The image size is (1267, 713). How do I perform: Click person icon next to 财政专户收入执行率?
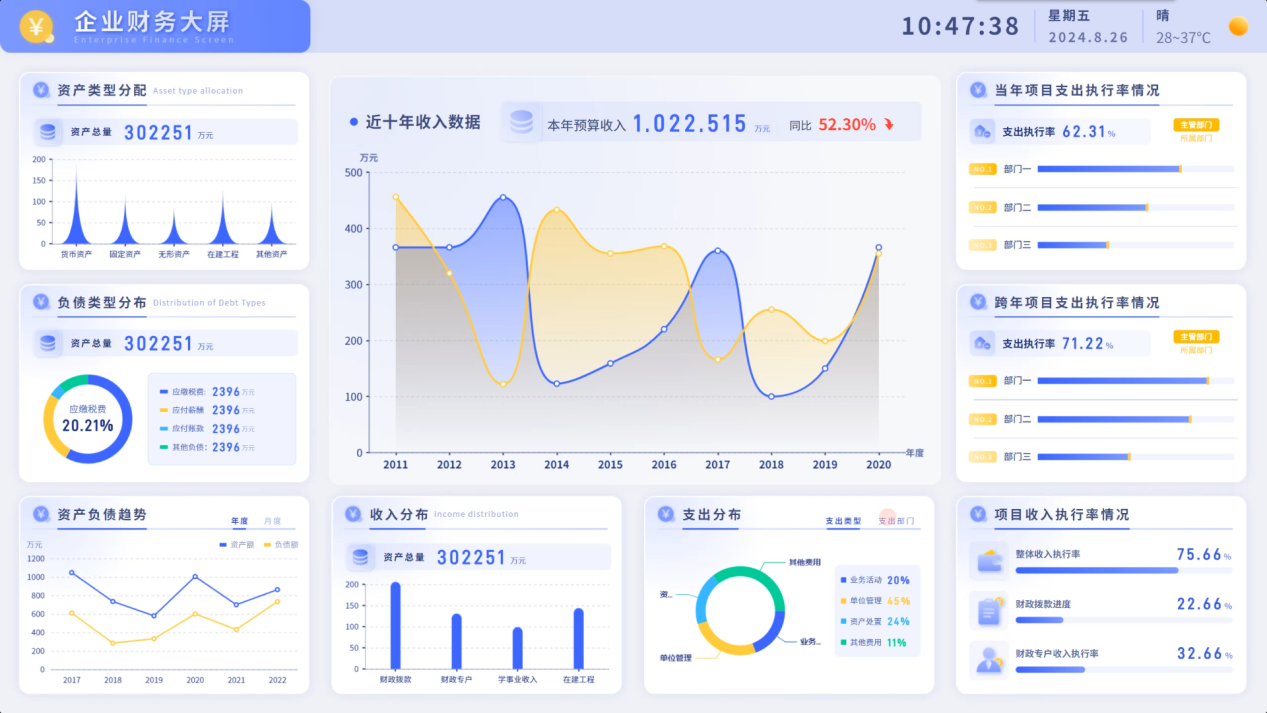click(x=989, y=660)
